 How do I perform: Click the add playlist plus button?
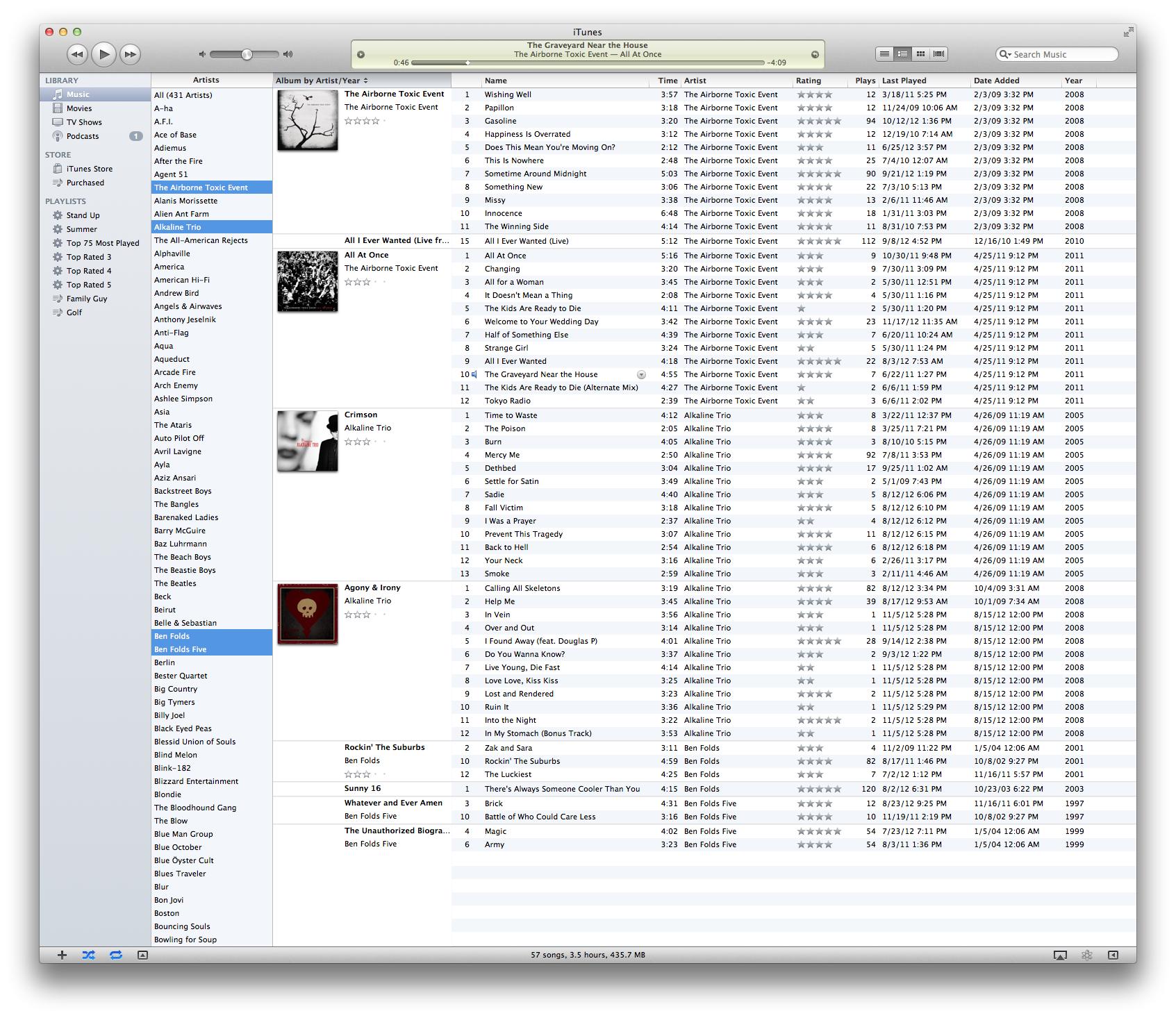point(62,955)
